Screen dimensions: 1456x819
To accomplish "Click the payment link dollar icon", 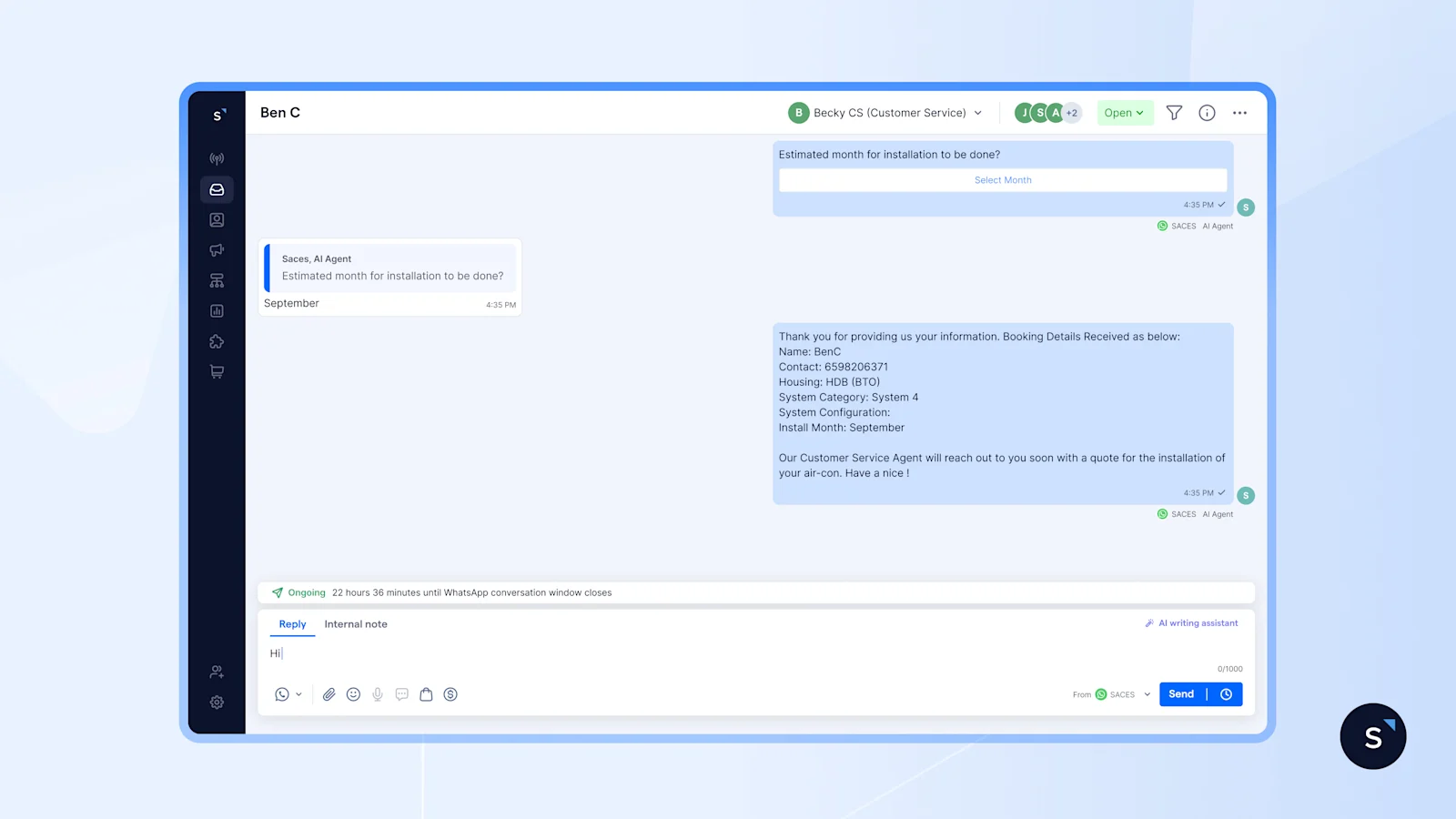I will [x=450, y=694].
